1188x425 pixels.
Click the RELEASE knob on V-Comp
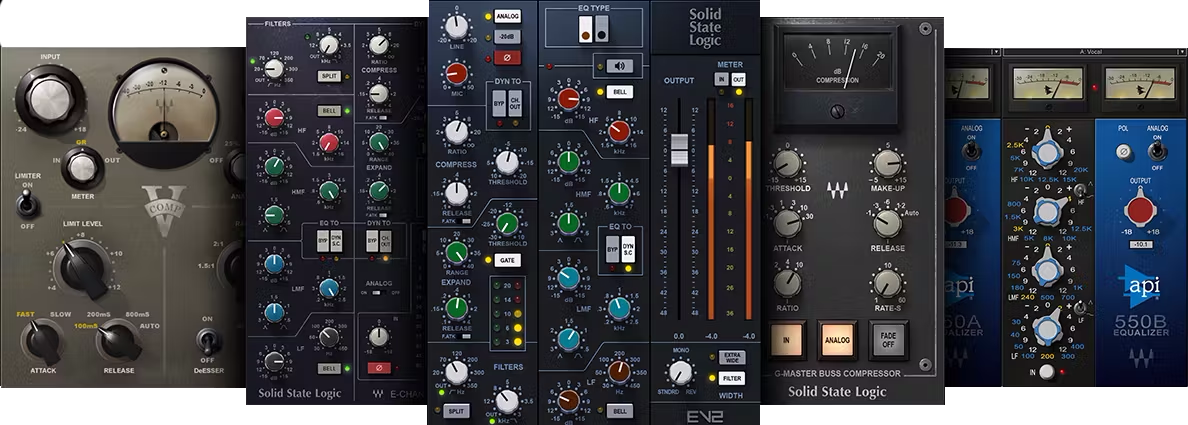click(x=119, y=339)
